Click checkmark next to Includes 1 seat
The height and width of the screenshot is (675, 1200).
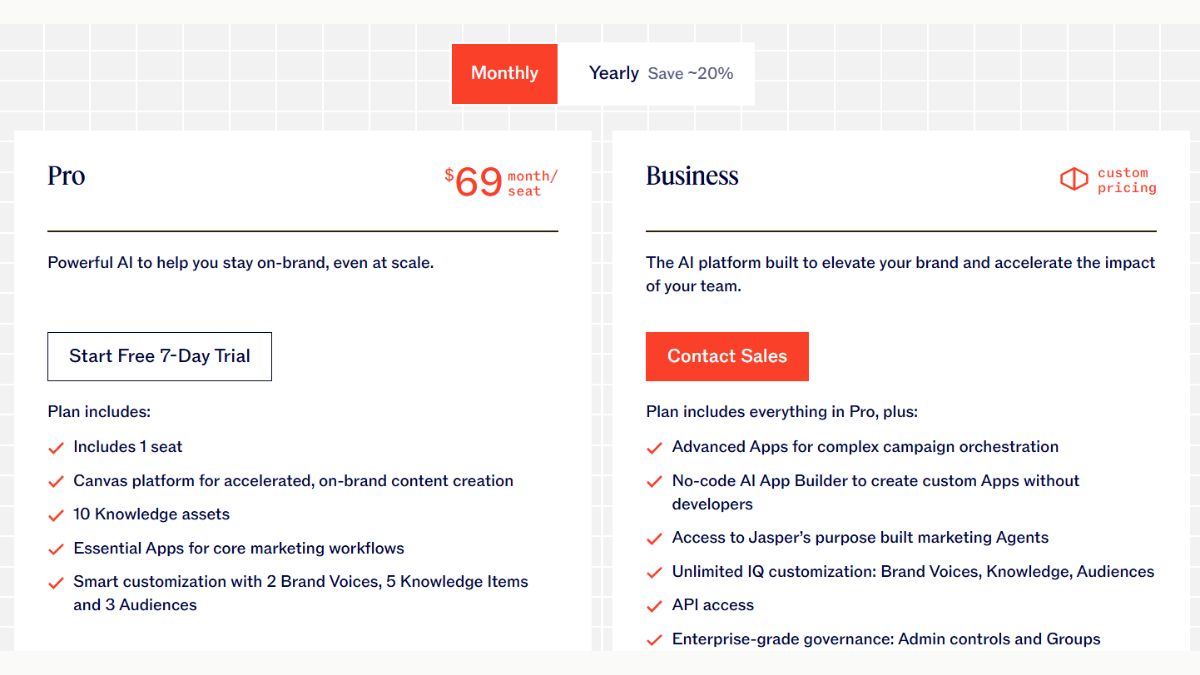coord(56,448)
